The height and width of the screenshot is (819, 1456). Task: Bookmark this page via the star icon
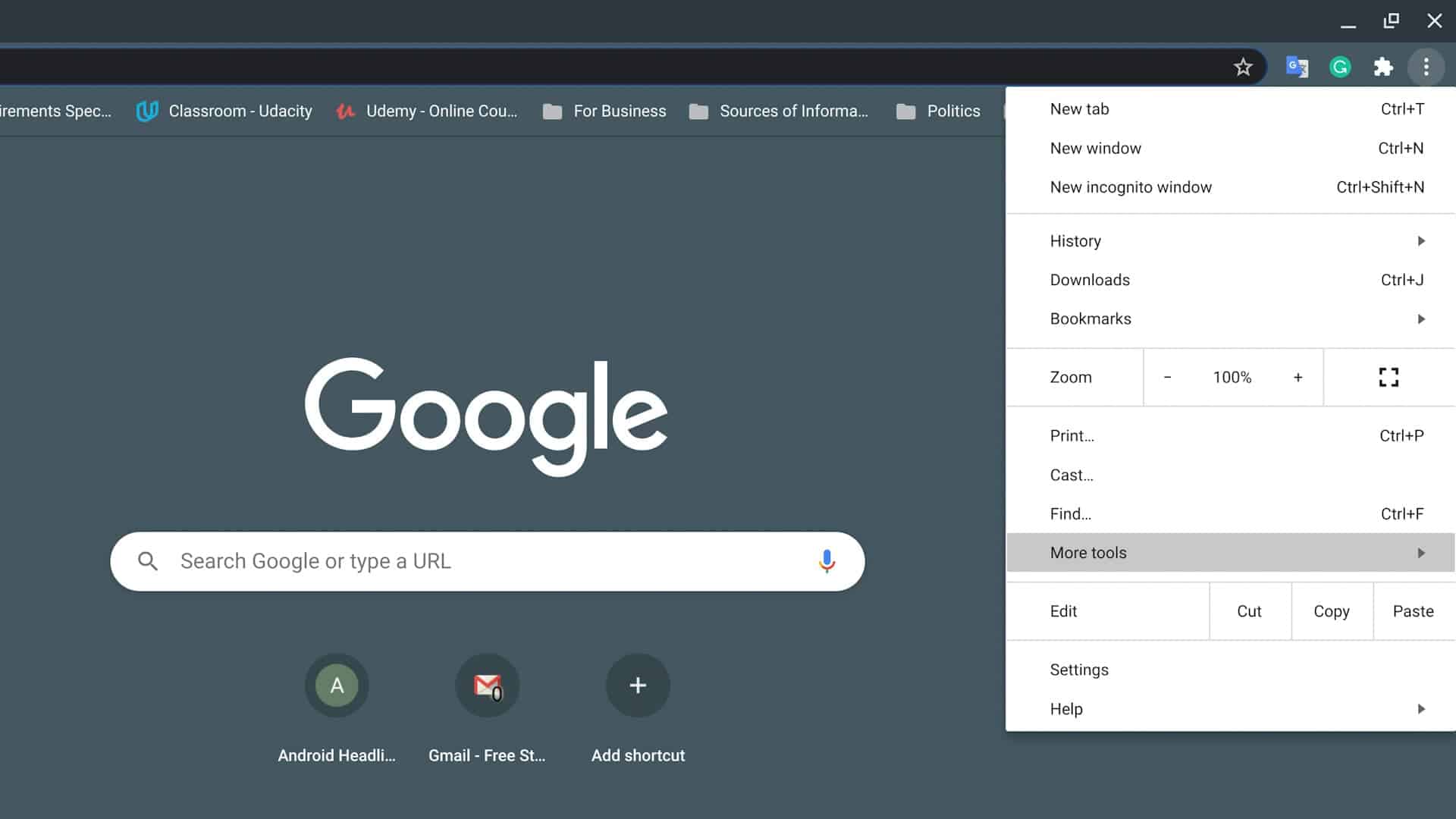pos(1243,67)
